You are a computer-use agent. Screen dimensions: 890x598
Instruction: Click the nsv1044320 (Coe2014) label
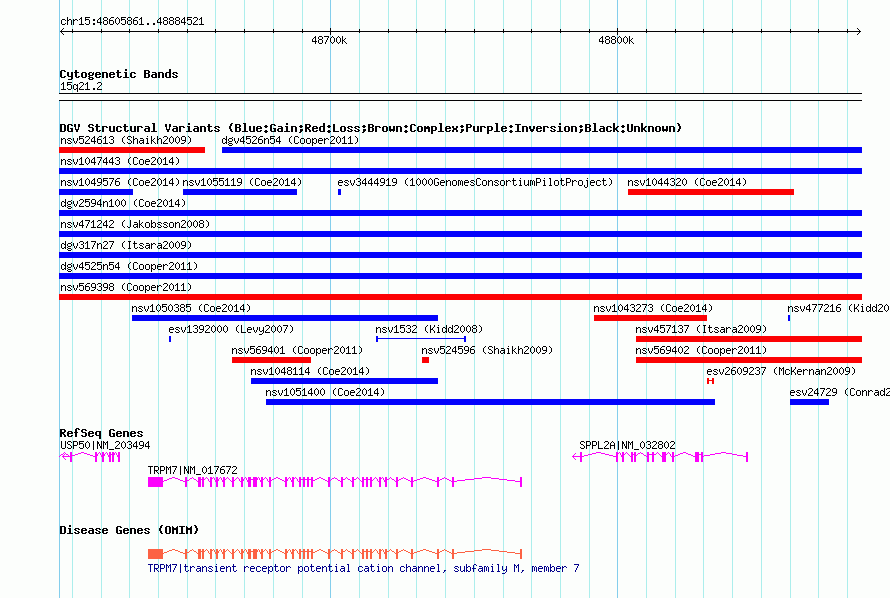click(x=687, y=182)
